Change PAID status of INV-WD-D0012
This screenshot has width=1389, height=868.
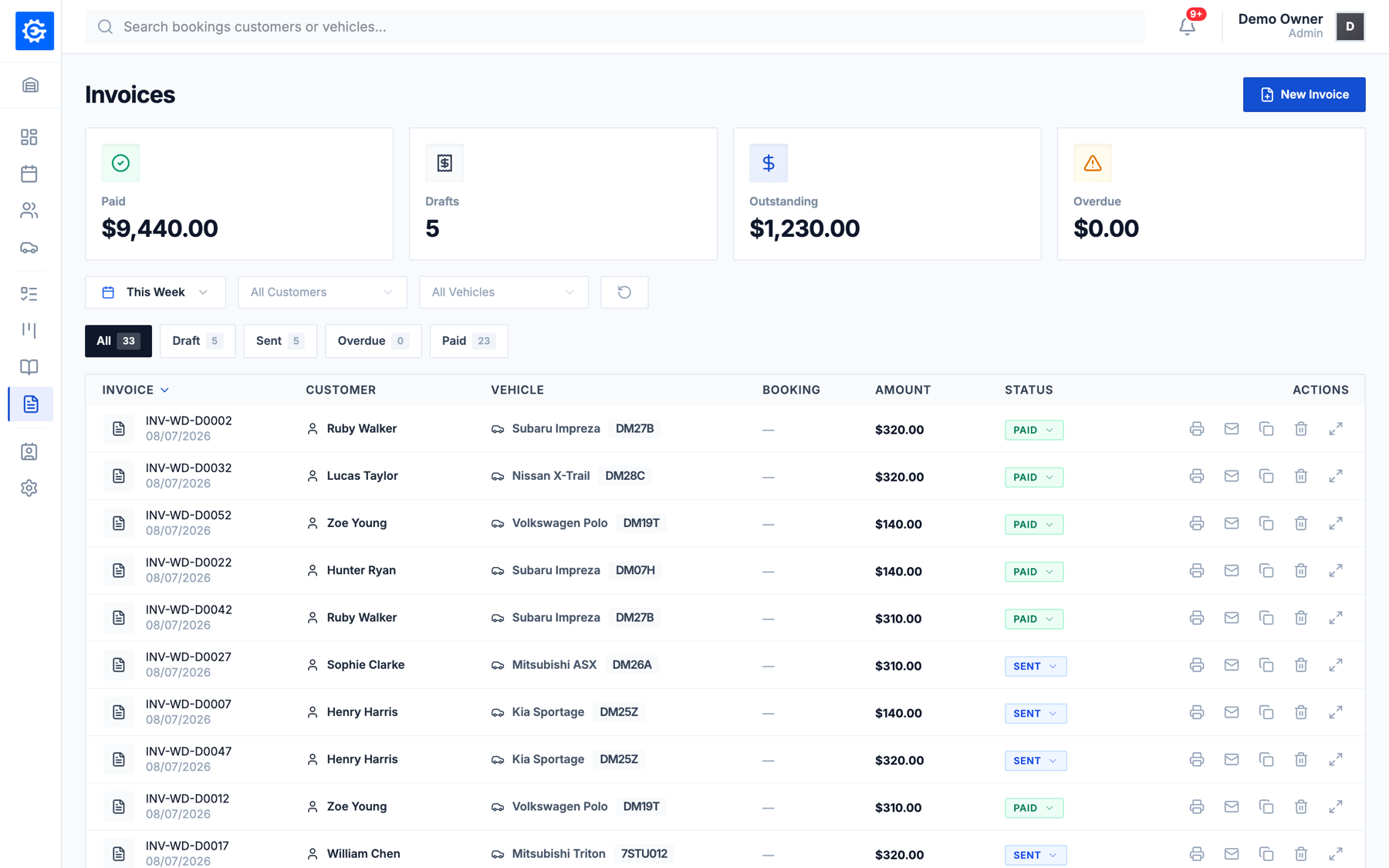[1033, 808]
